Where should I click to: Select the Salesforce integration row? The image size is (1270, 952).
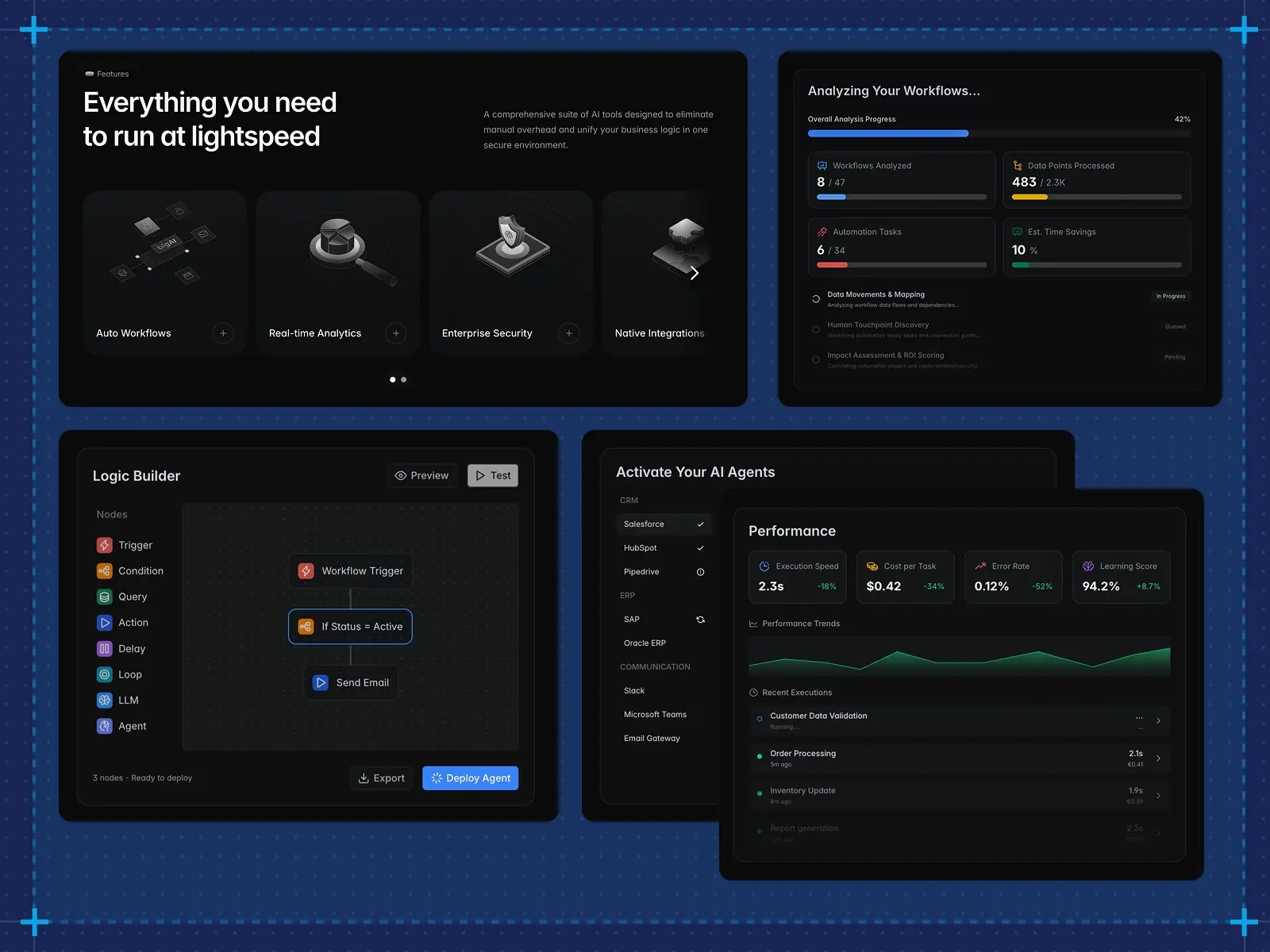(x=664, y=524)
